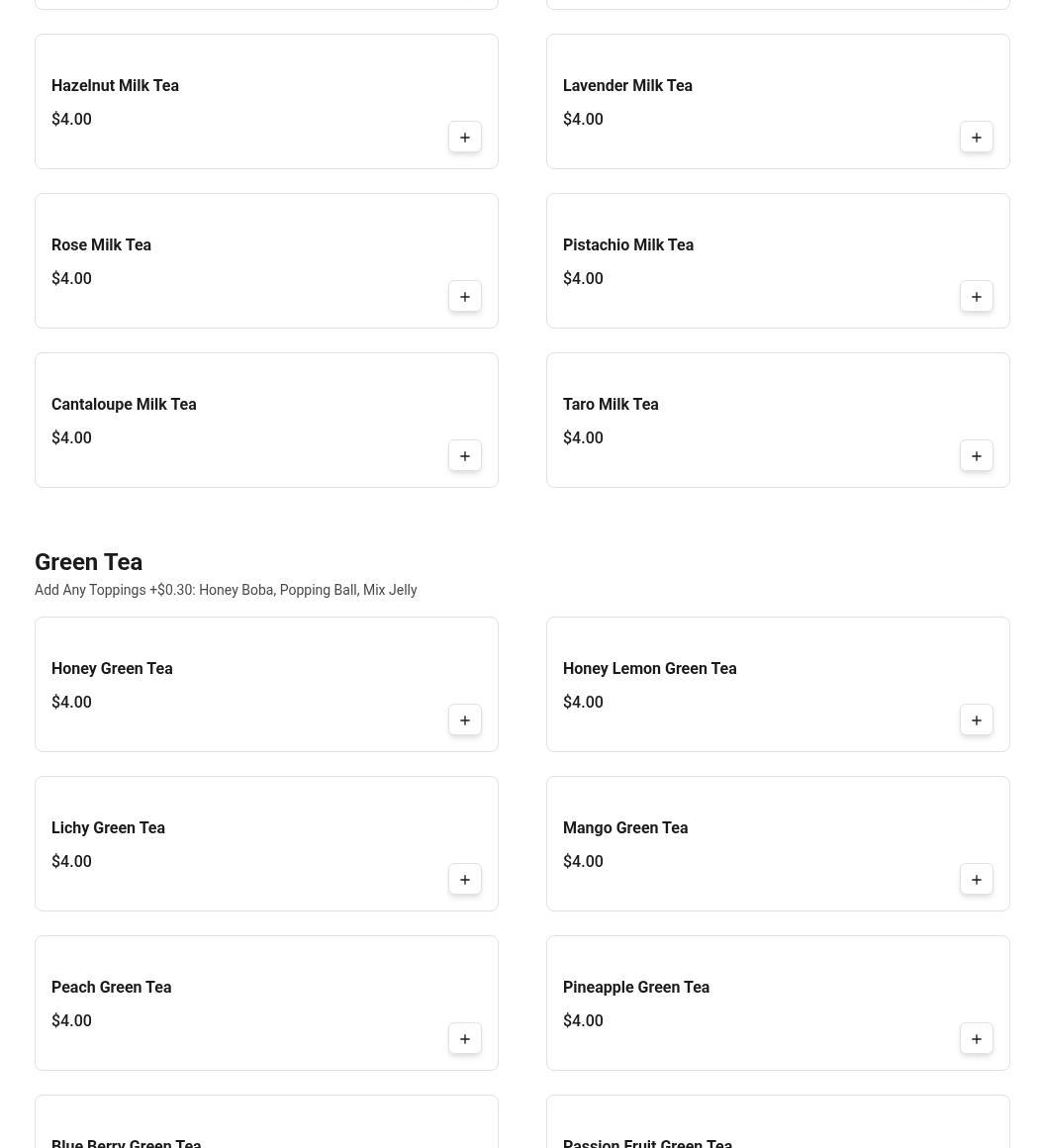
Task: Click plus icon for Lichy Green Tea
Action: [464, 879]
